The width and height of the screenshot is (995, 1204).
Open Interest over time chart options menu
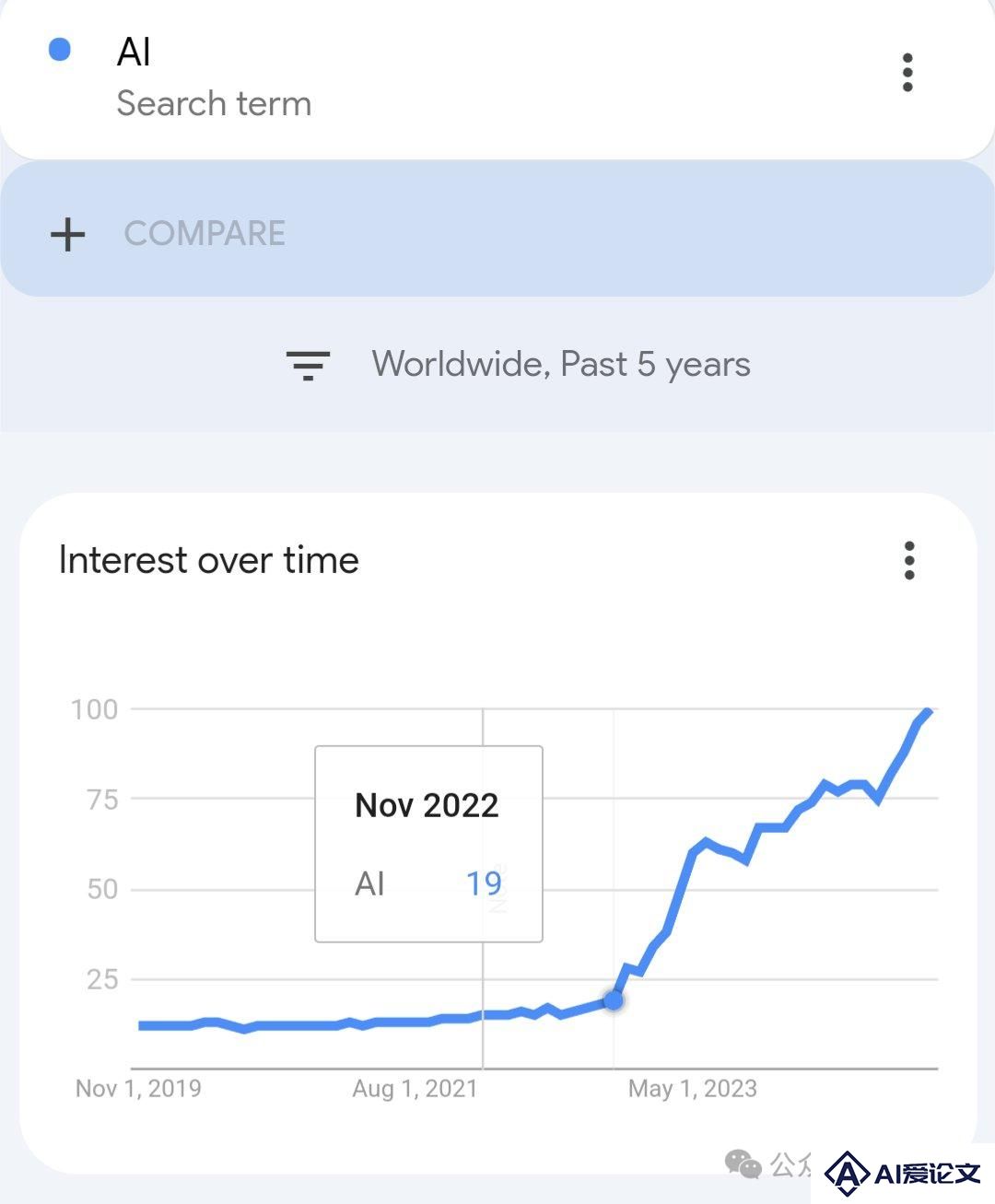click(x=909, y=560)
